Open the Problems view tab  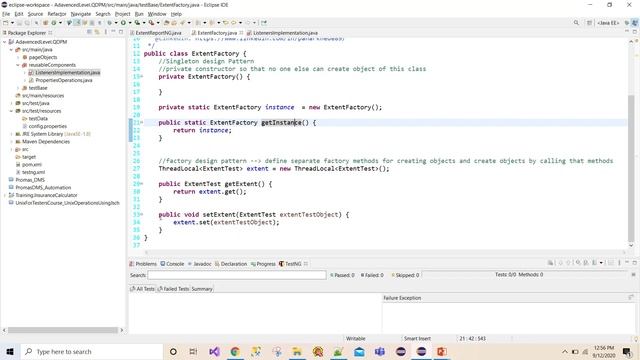click(143, 264)
